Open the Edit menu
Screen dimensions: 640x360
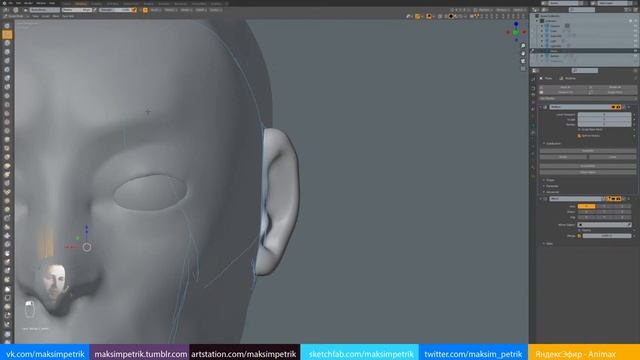(18, 3)
